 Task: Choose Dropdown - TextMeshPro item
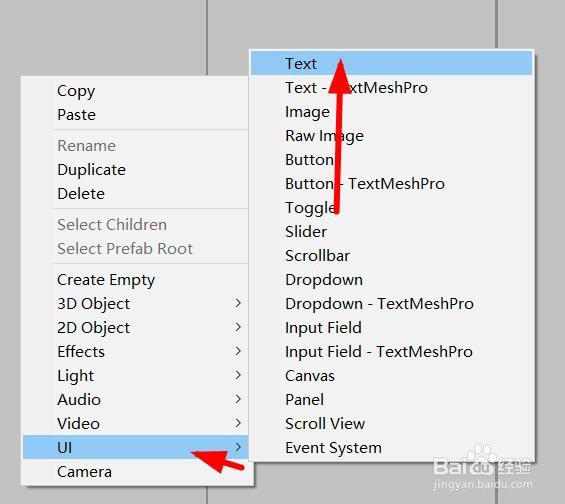[x=391, y=304]
